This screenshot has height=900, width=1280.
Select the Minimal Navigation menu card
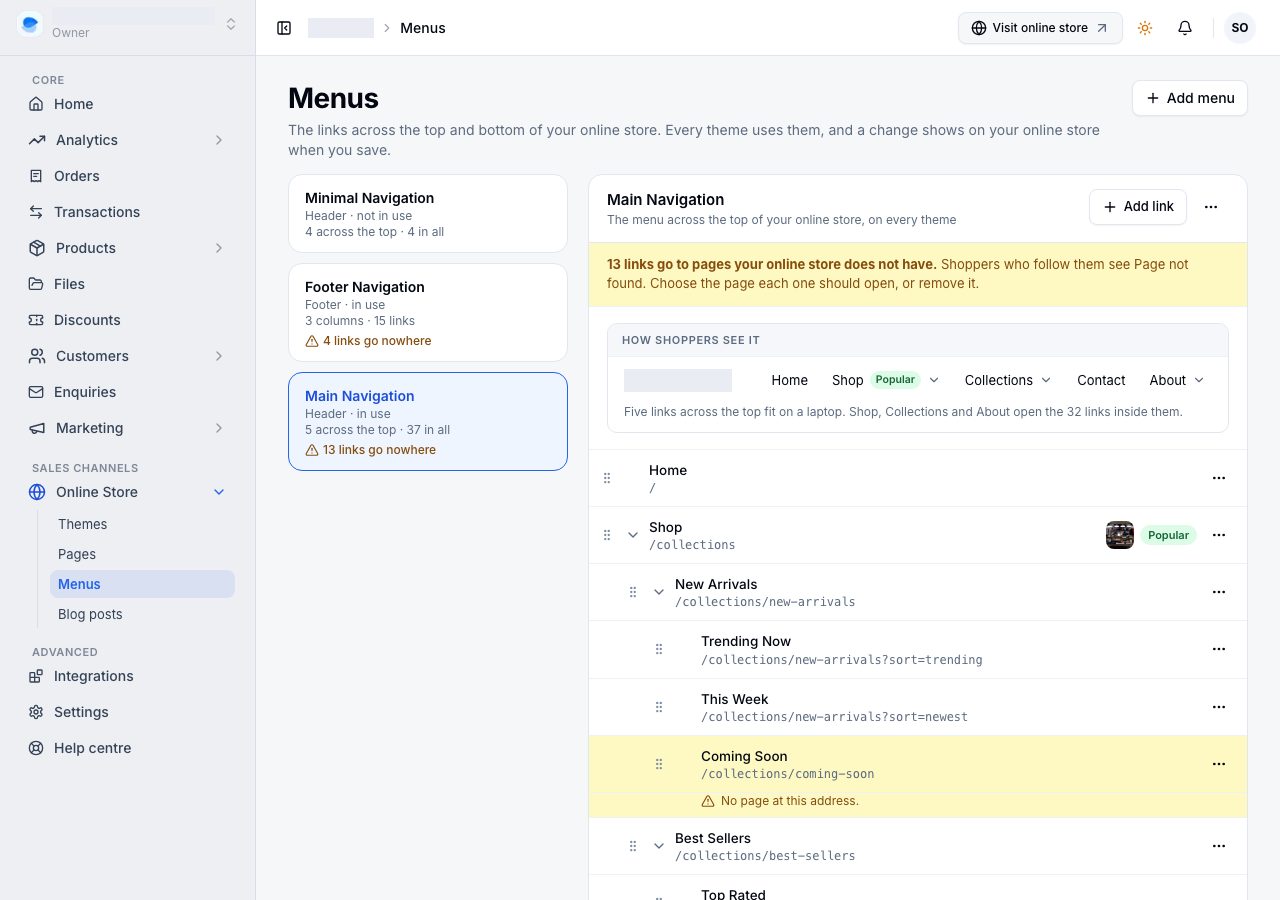pos(428,214)
